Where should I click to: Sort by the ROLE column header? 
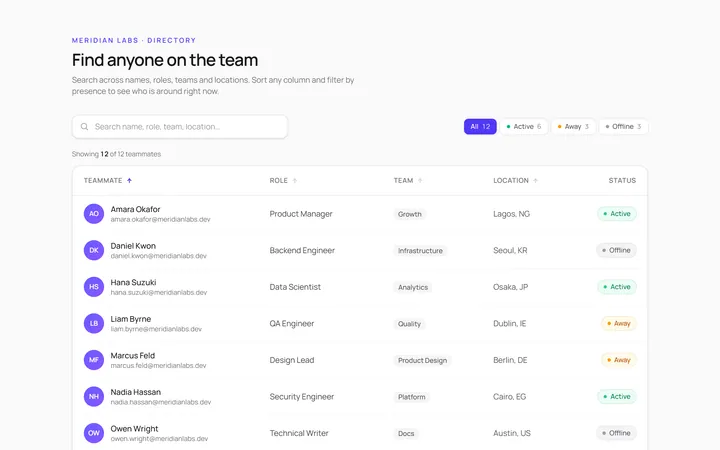pos(283,180)
